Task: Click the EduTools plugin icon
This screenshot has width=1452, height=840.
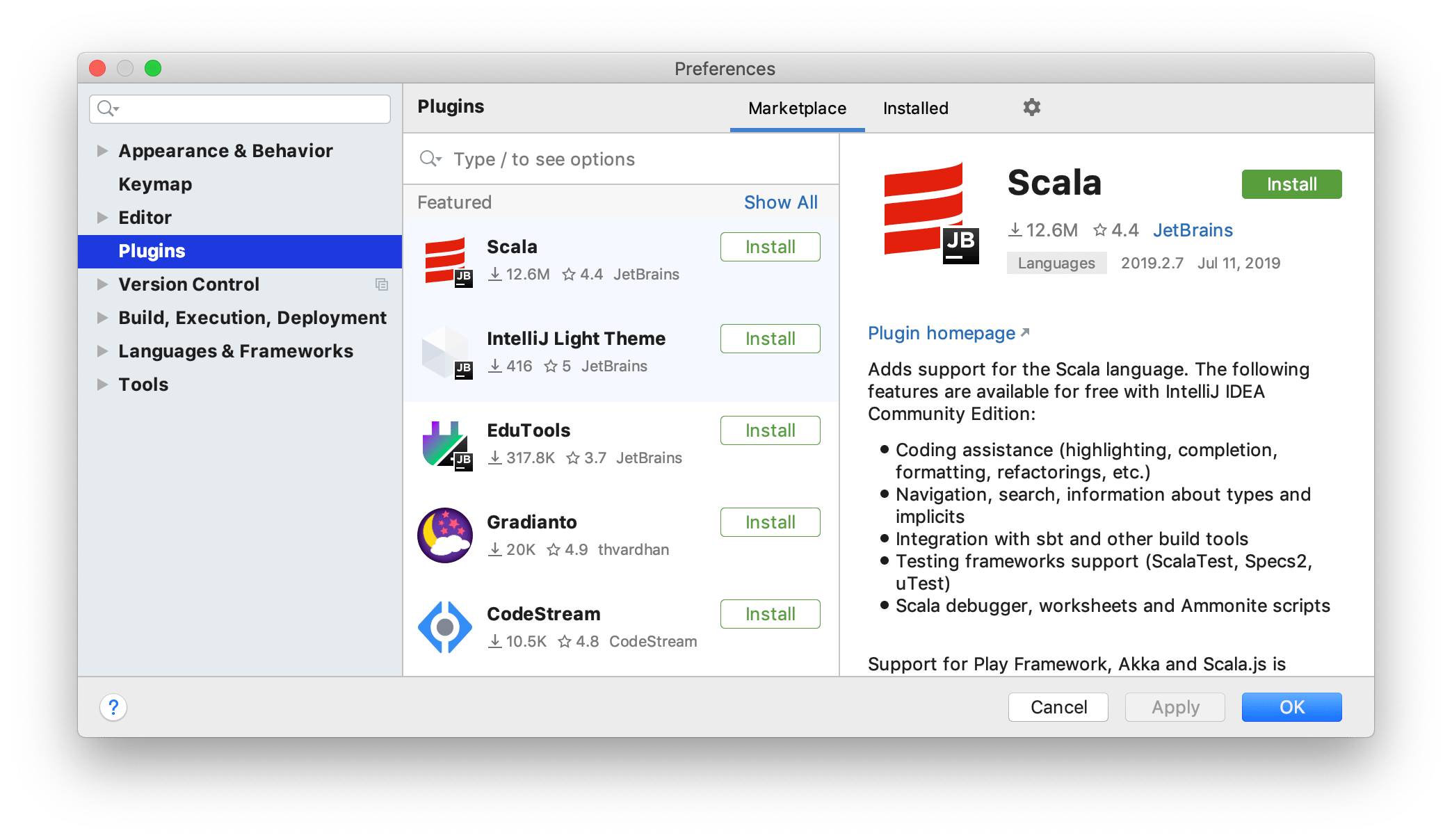Action: (x=444, y=441)
